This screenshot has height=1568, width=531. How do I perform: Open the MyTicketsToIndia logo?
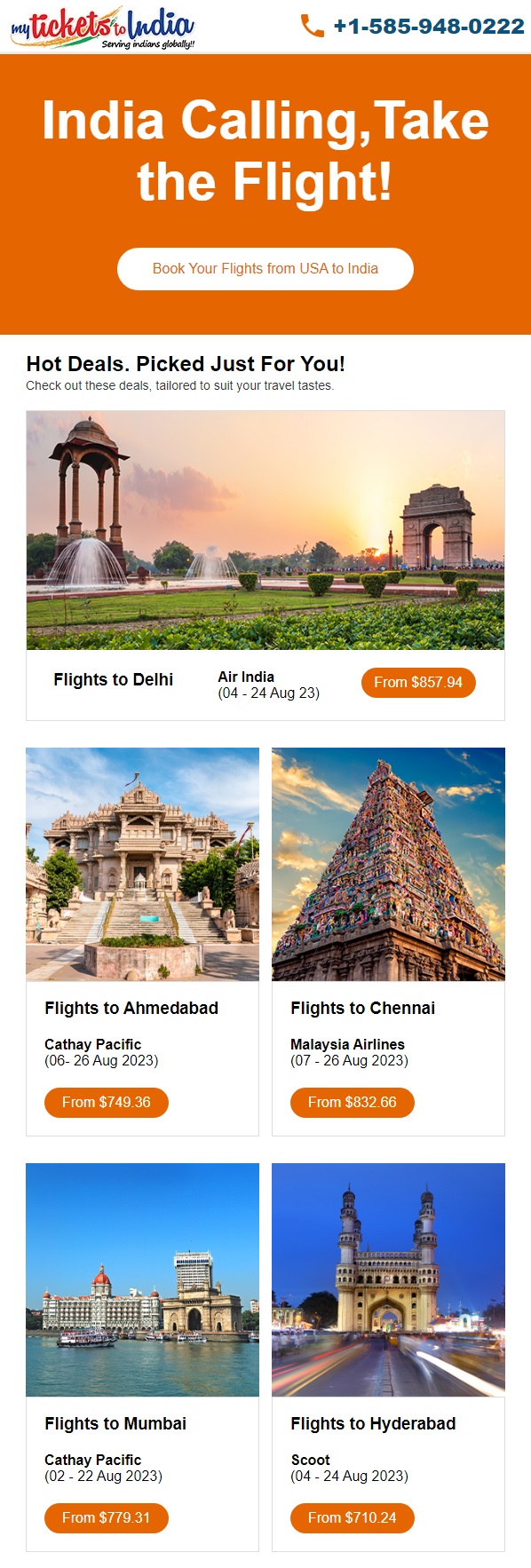coord(102,28)
